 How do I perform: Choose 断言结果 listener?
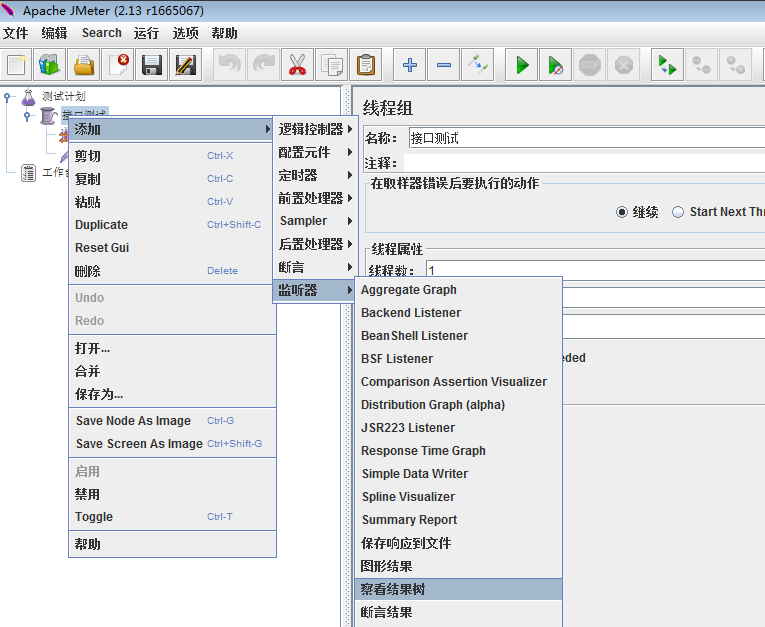tap(459, 612)
